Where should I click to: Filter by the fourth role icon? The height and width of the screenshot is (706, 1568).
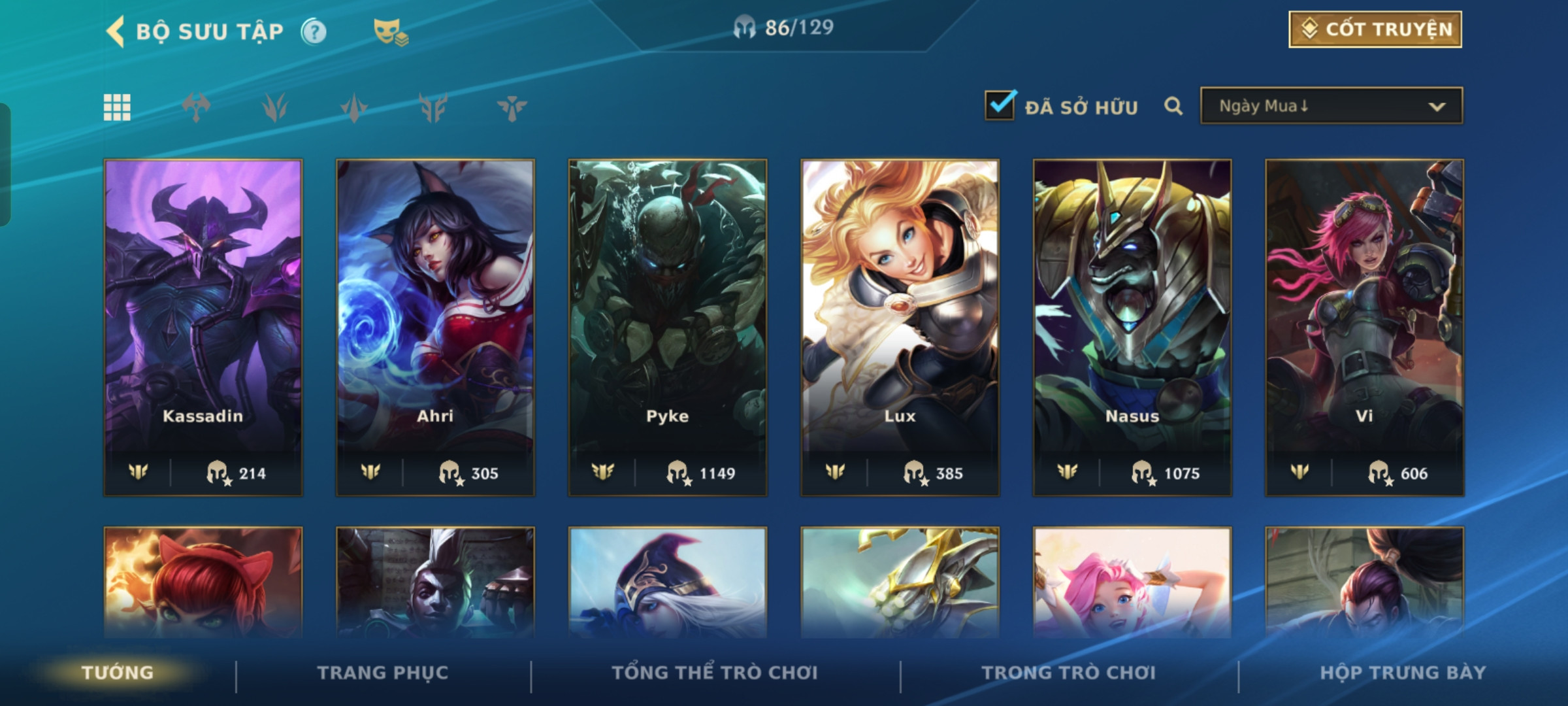433,107
